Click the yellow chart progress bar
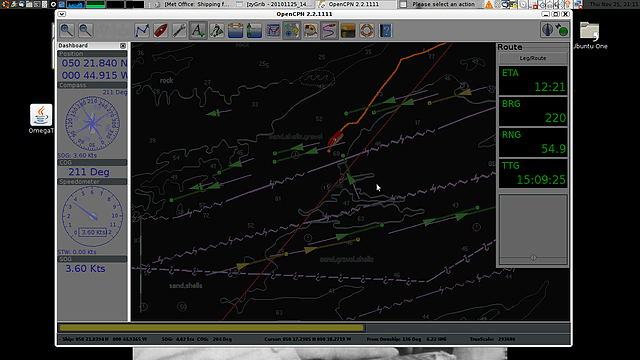Screen dimensions: 640x360 pos(211,327)
